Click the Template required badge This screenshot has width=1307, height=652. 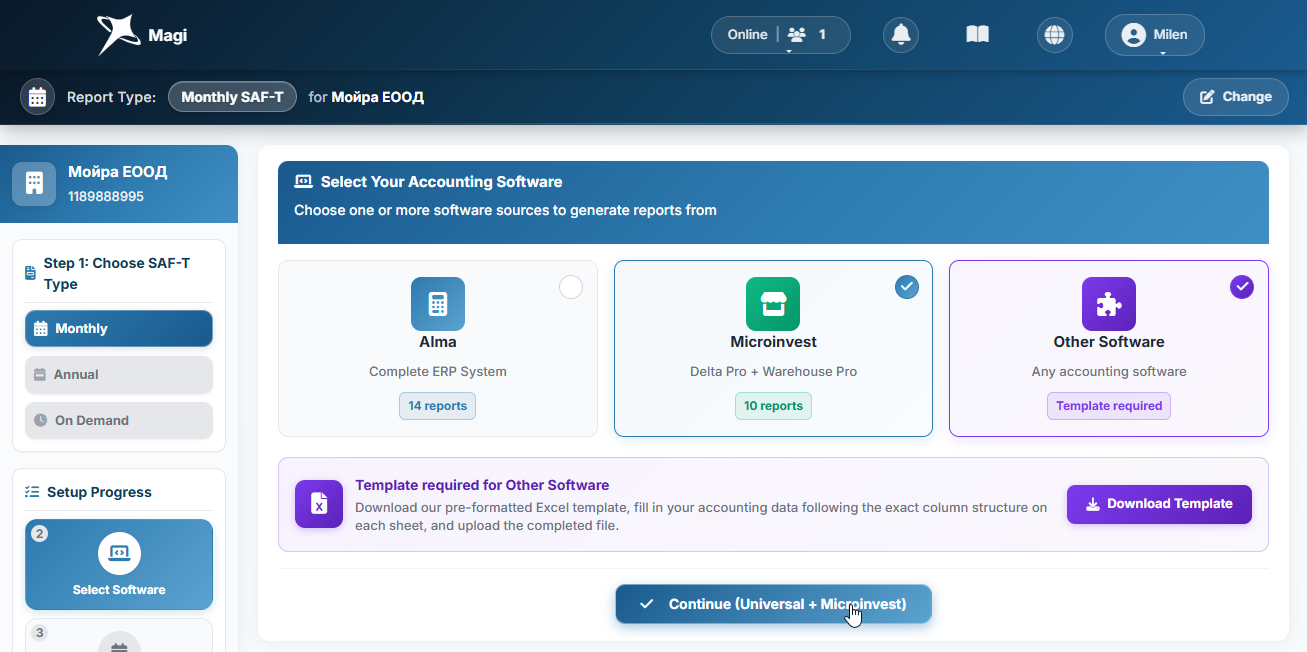[1109, 406]
